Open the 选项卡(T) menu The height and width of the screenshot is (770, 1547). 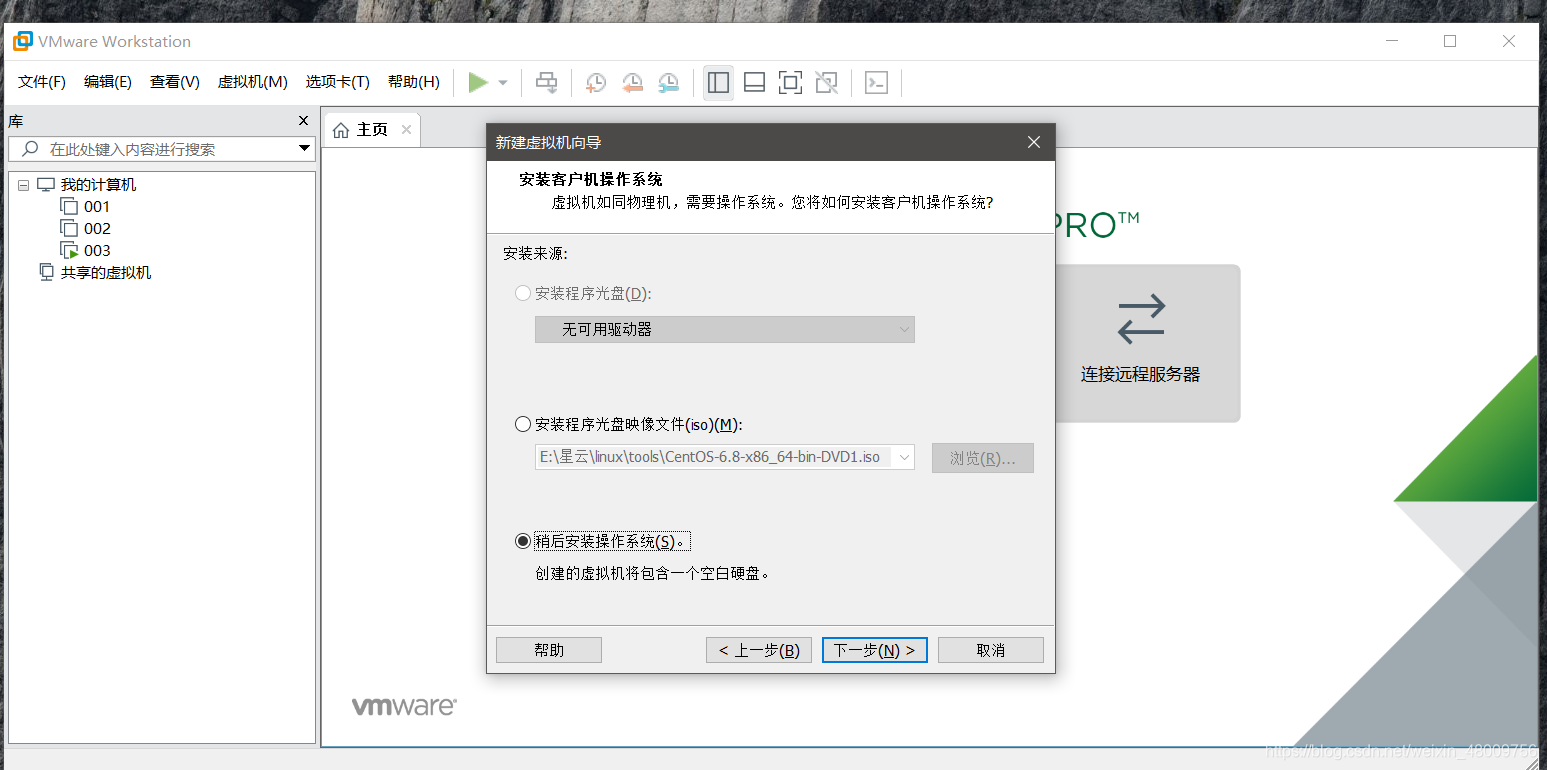[x=338, y=82]
